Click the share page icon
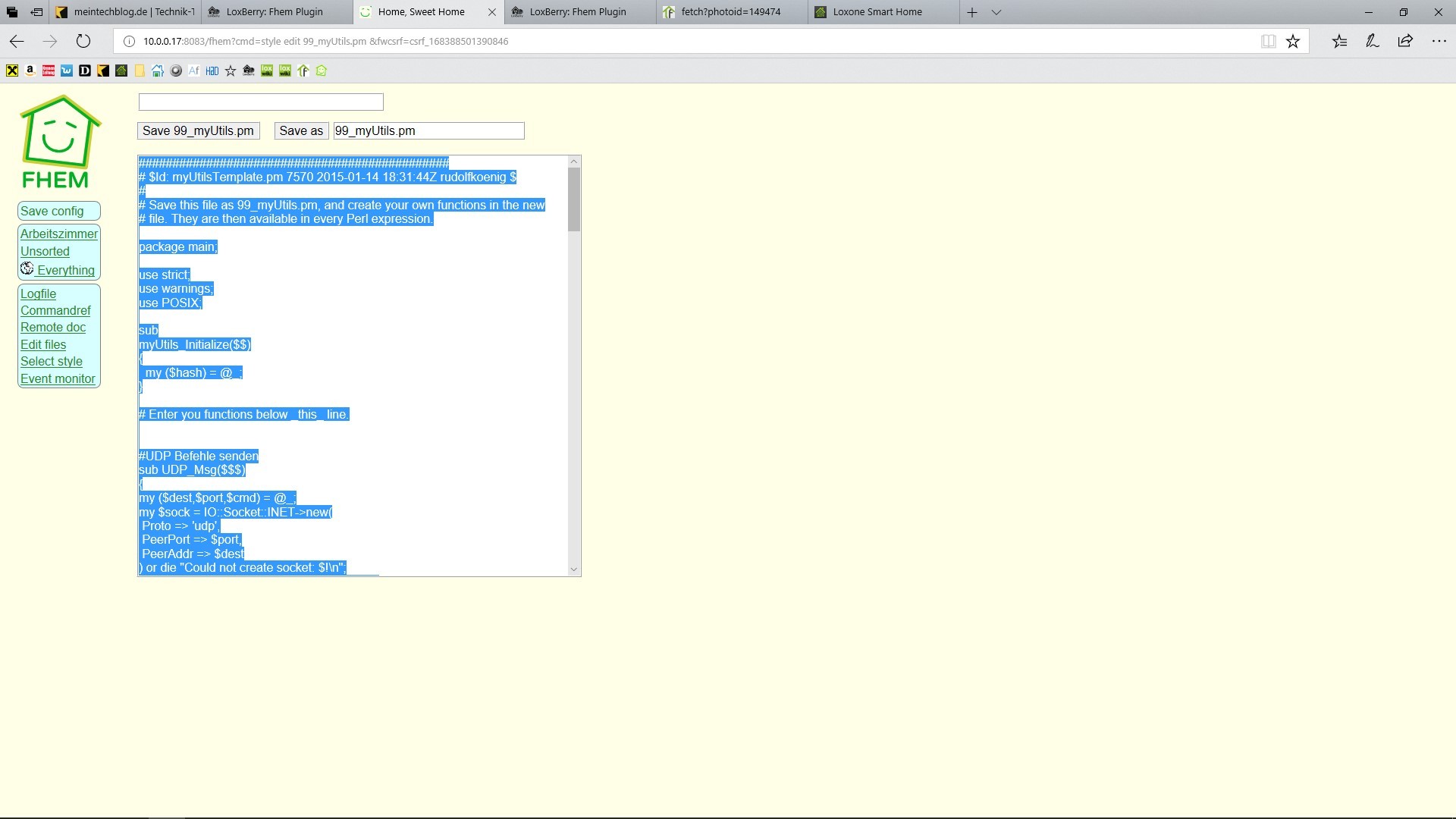Screen dimensions: 1456x819 pos(1405,42)
